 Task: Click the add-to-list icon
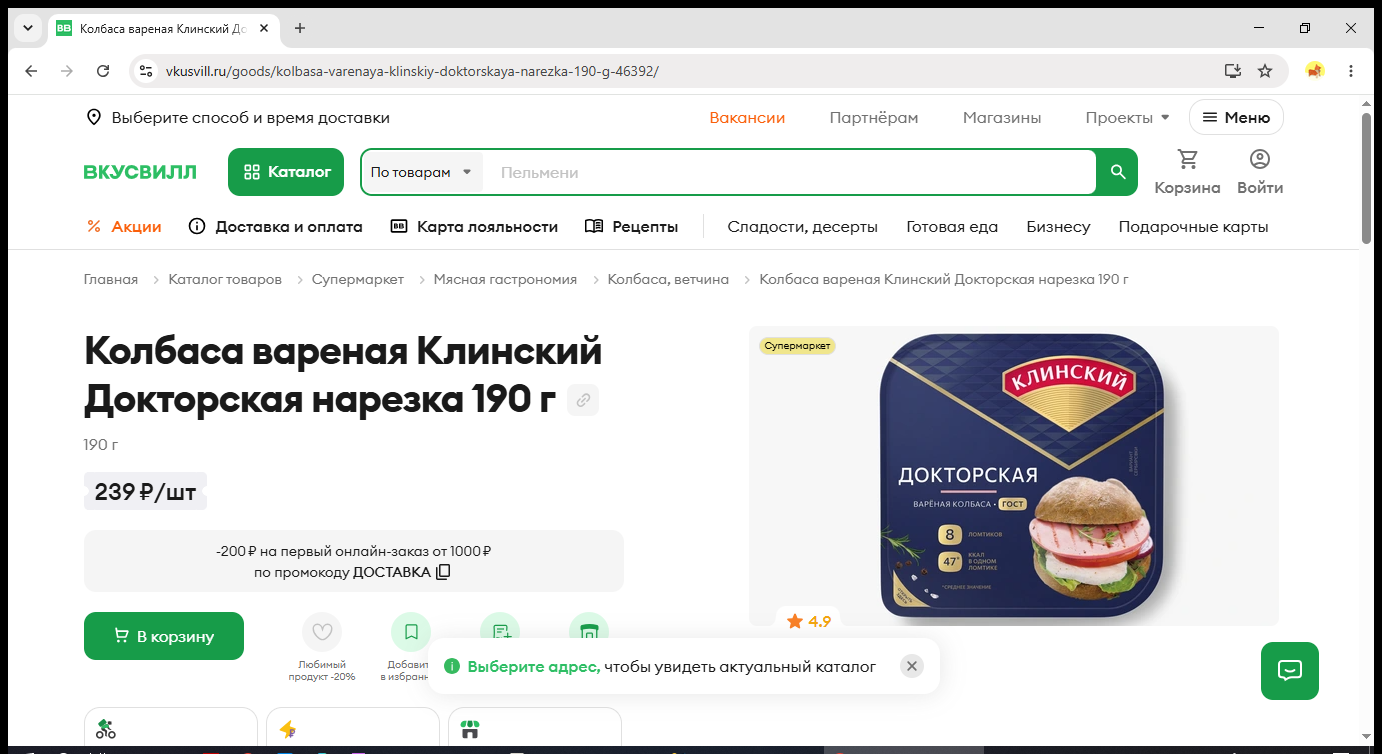click(500, 630)
